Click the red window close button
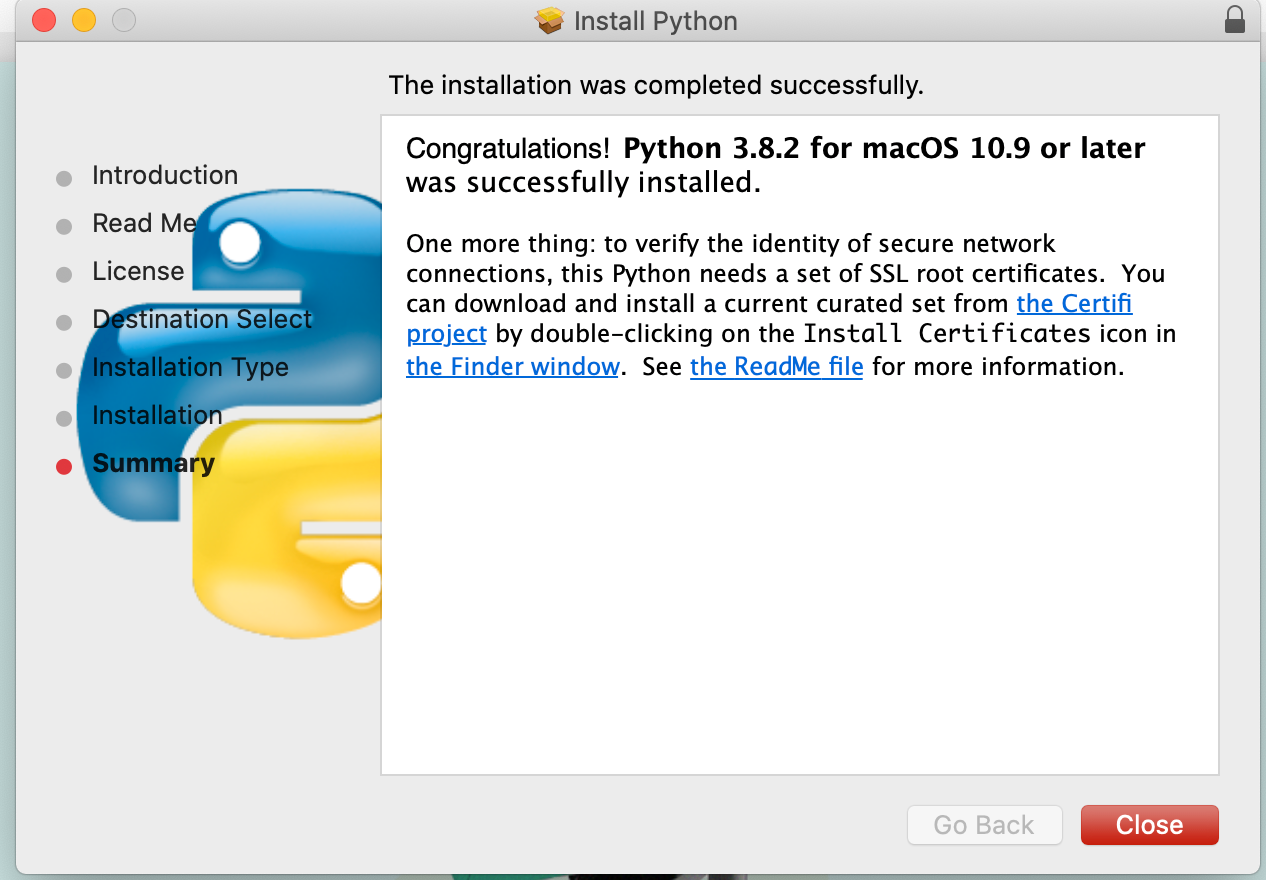Screen dimensions: 1266x880 44,19
